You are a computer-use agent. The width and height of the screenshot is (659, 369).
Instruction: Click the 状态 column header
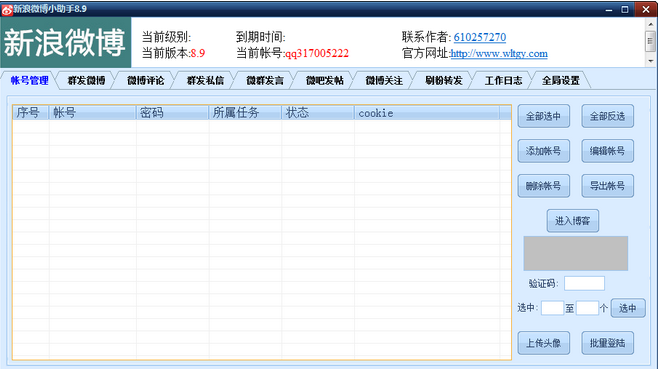coord(318,113)
